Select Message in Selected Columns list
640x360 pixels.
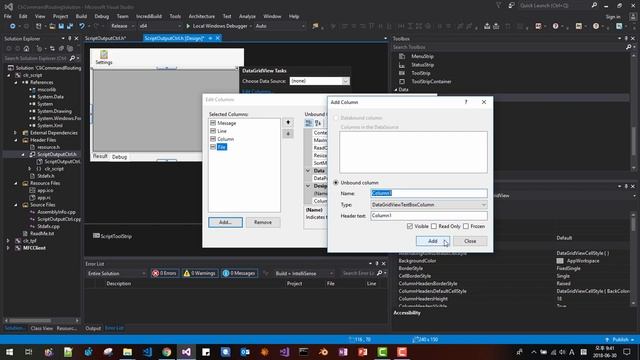click(x=227, y=123)
